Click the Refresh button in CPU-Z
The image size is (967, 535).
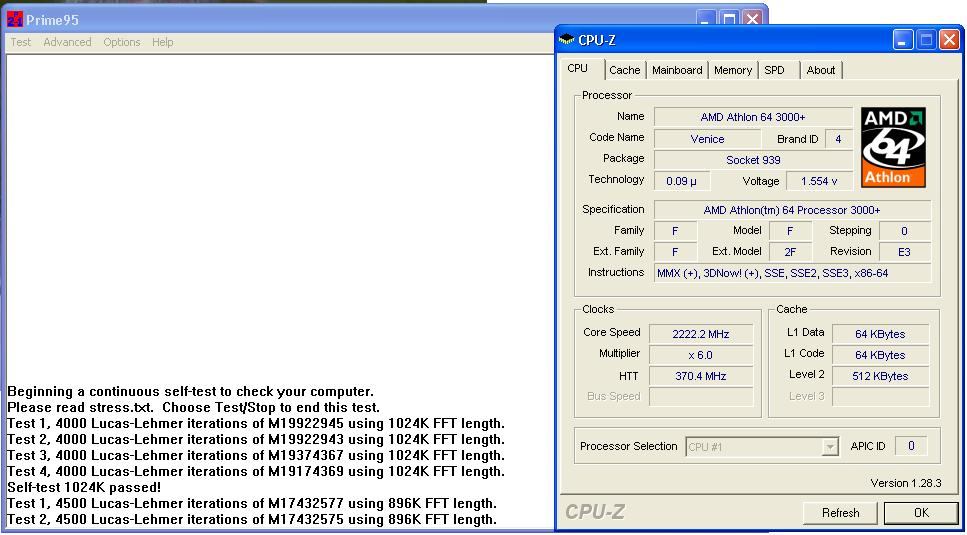pos(841,513)
